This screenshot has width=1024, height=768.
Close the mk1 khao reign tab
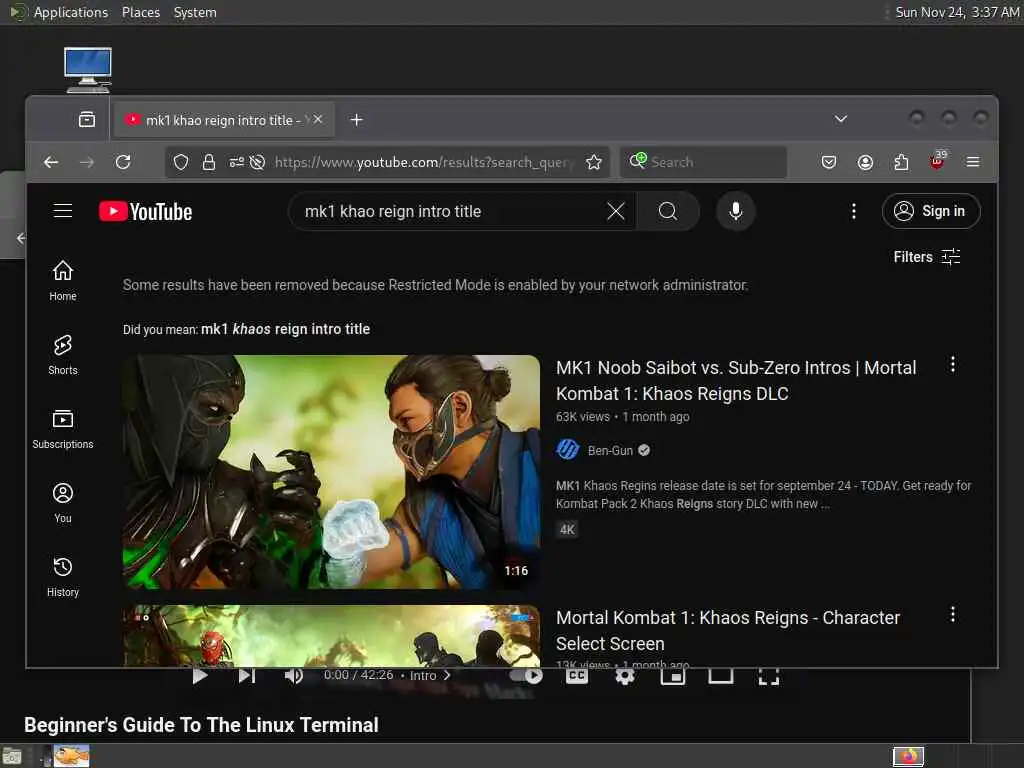[x=317, y=120]
